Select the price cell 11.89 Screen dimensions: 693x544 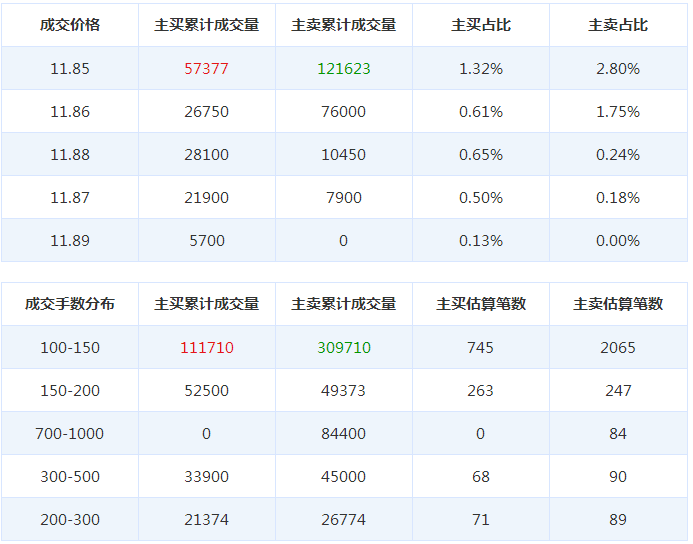[70, 240]
